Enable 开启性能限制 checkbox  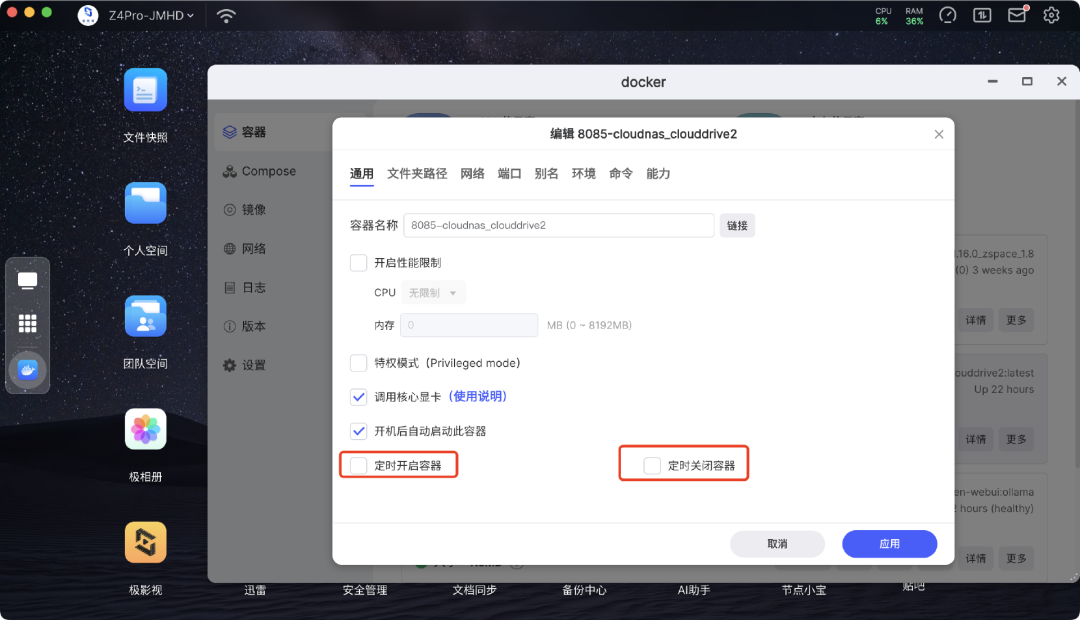[358, 262]
